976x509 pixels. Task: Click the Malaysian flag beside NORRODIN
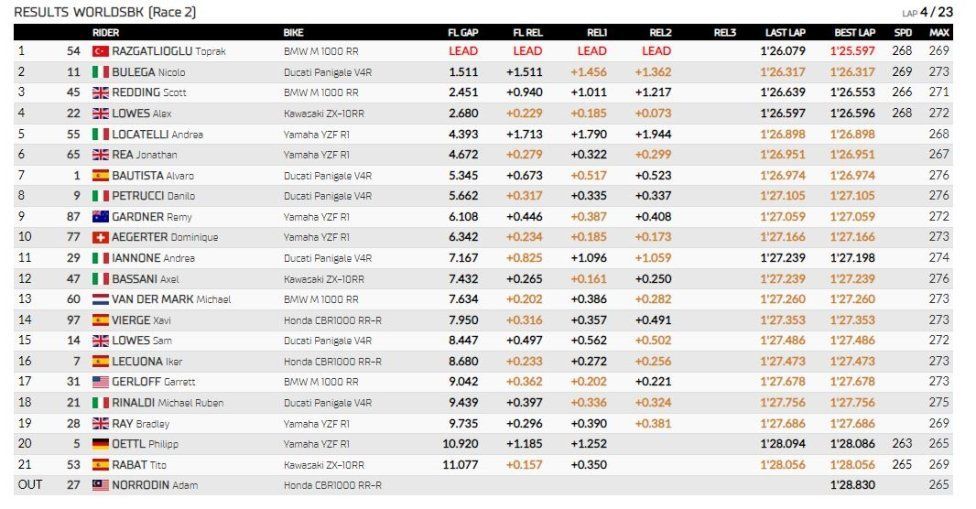tap(100, 485)
